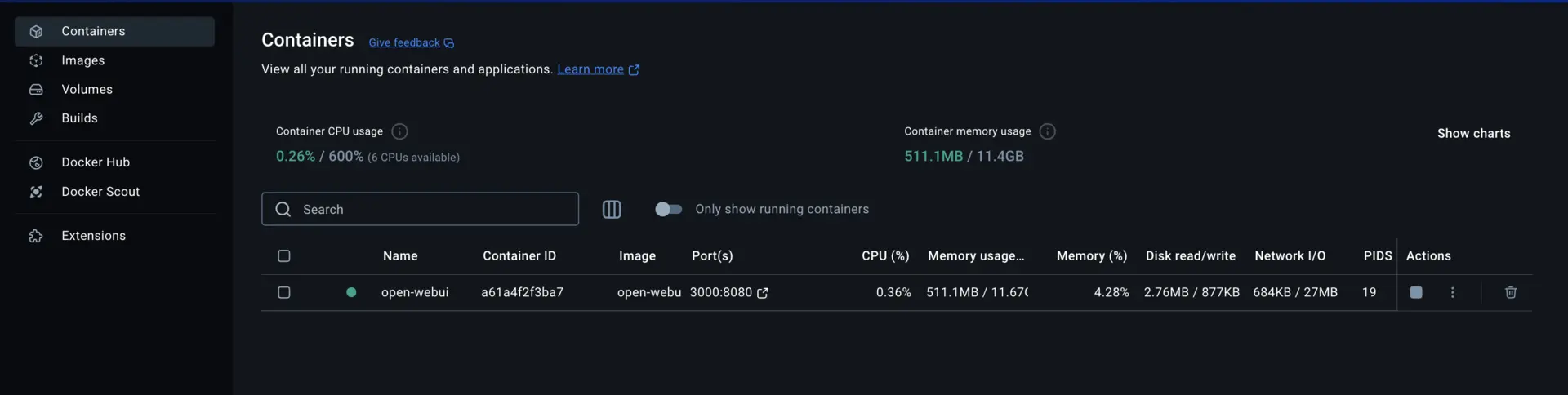Open port 3000:8080 link
The image size is (1568, 395).
721,292
